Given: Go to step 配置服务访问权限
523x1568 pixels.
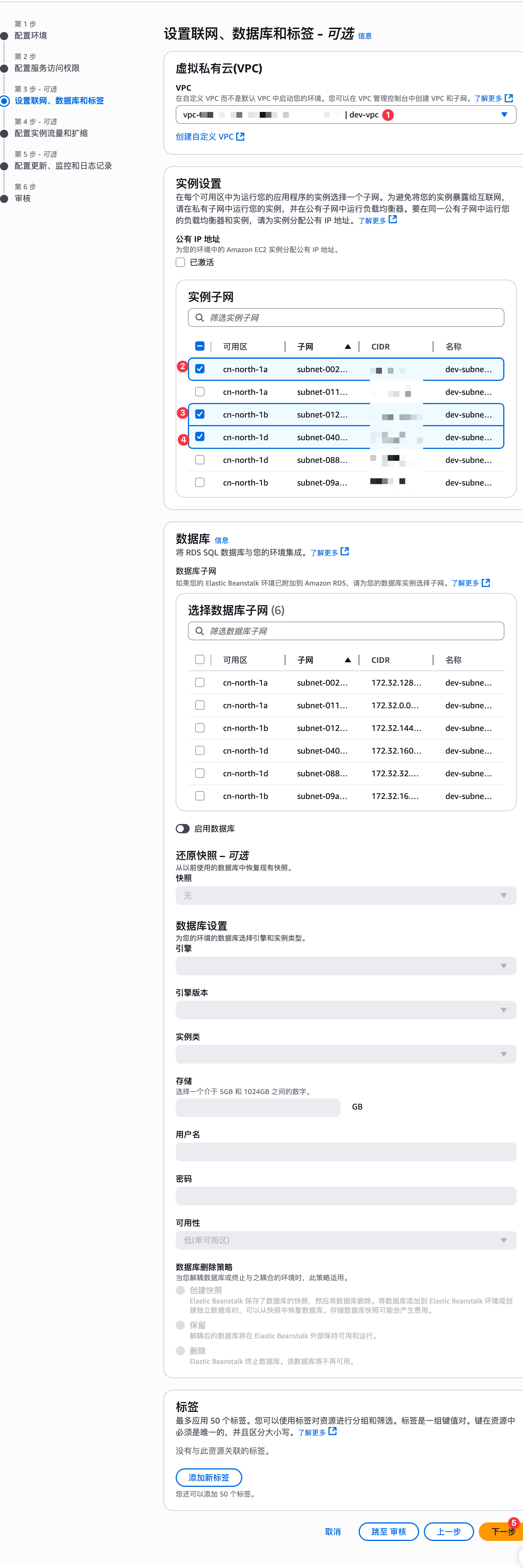Looking at the screenshot, I should tap(47, 68).
